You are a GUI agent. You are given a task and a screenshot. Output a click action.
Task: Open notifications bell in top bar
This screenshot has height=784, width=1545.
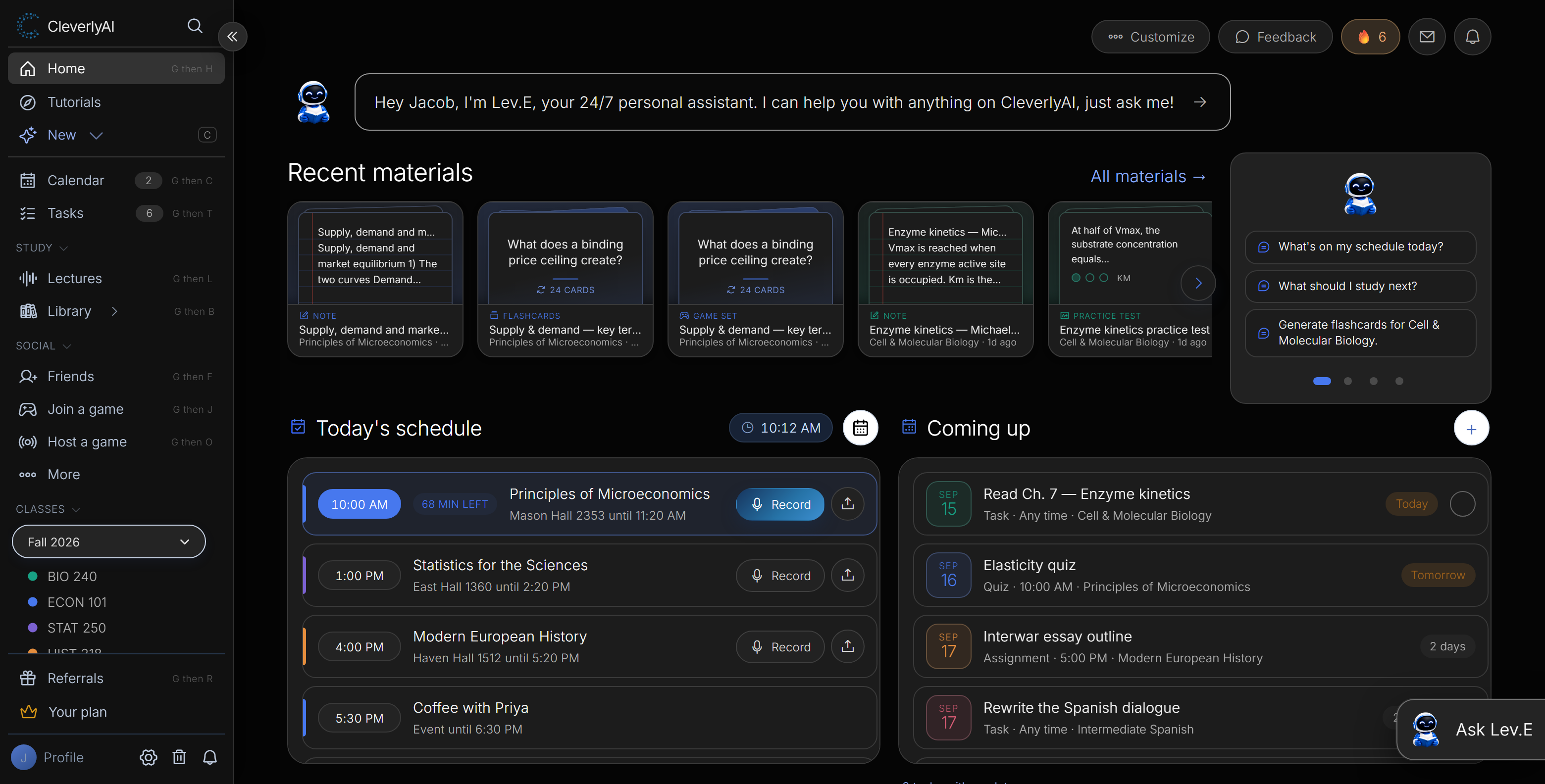click(1472, 37)
